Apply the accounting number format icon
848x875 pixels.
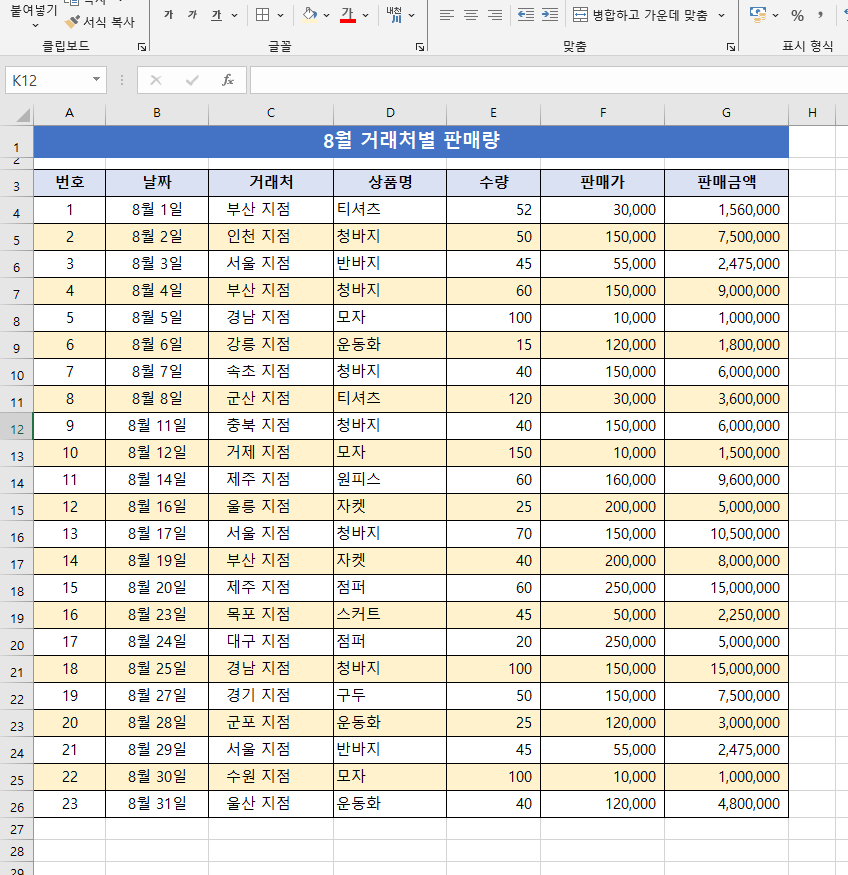click(x=758, y=15)
